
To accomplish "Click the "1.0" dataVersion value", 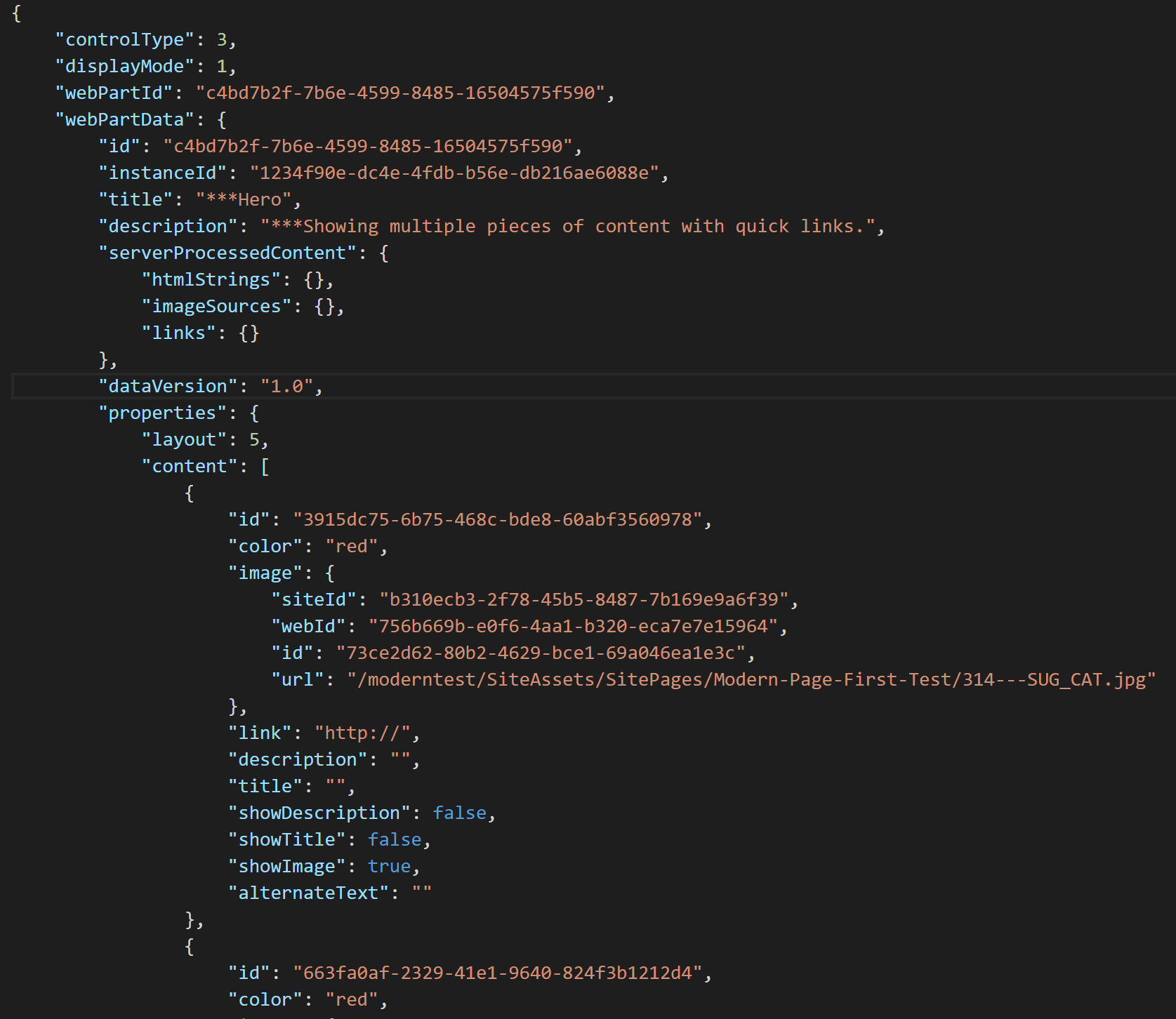I will 286,387.
